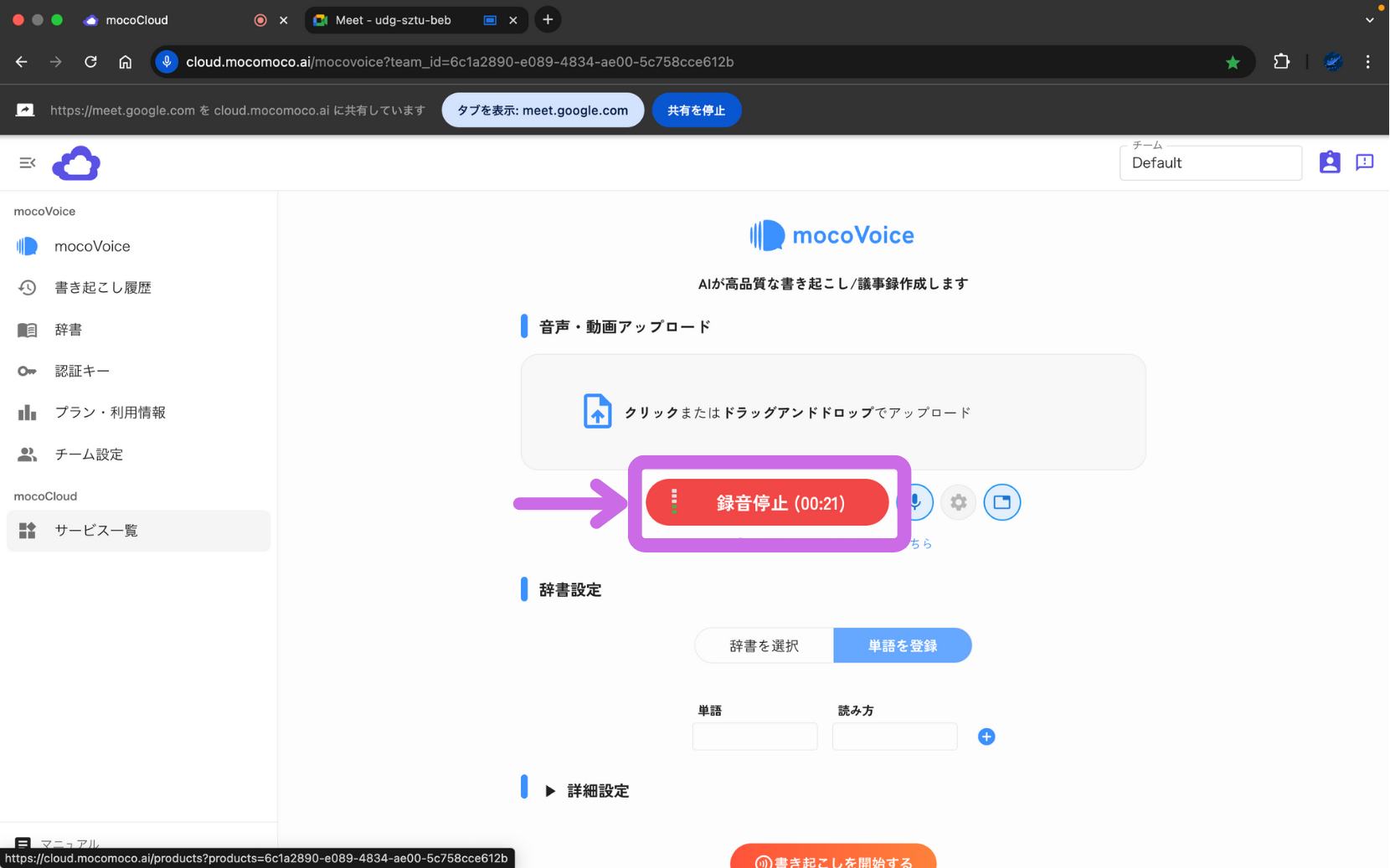Click the address bar URL
Image resolution: width=1390 pixels, height=868 pixels.
[x=460, y=62]
